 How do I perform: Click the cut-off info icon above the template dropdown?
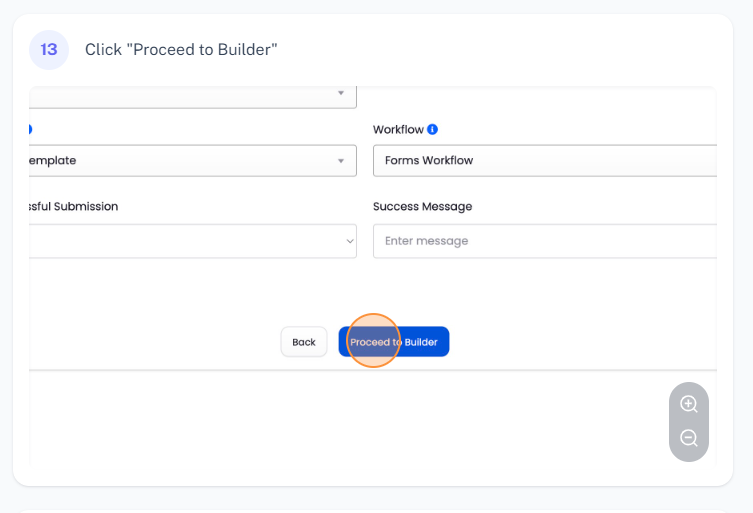[30, 129]
